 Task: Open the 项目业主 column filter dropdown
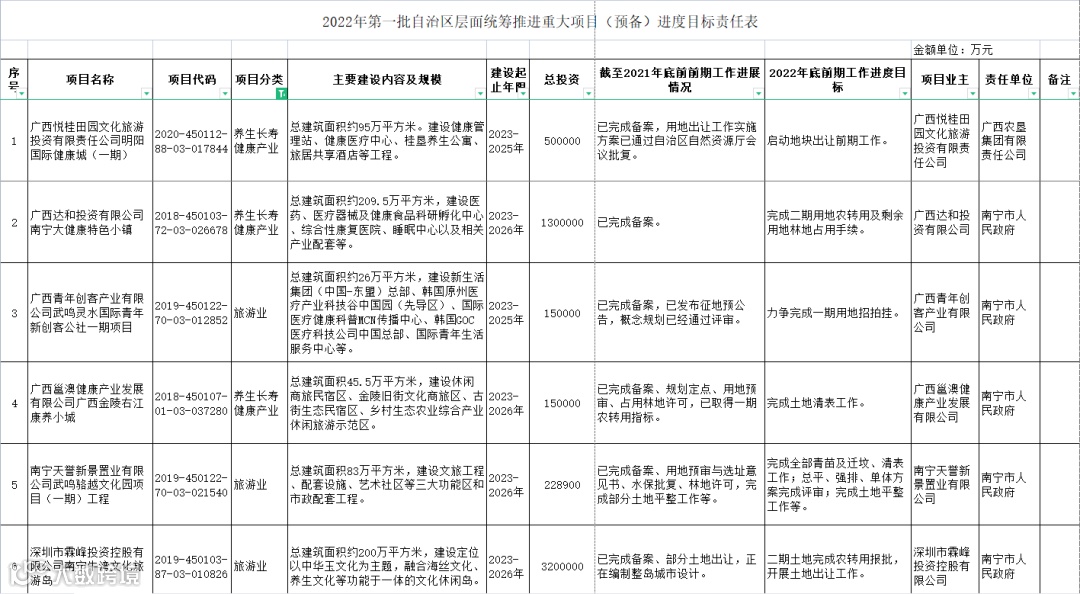pos(973,94)
